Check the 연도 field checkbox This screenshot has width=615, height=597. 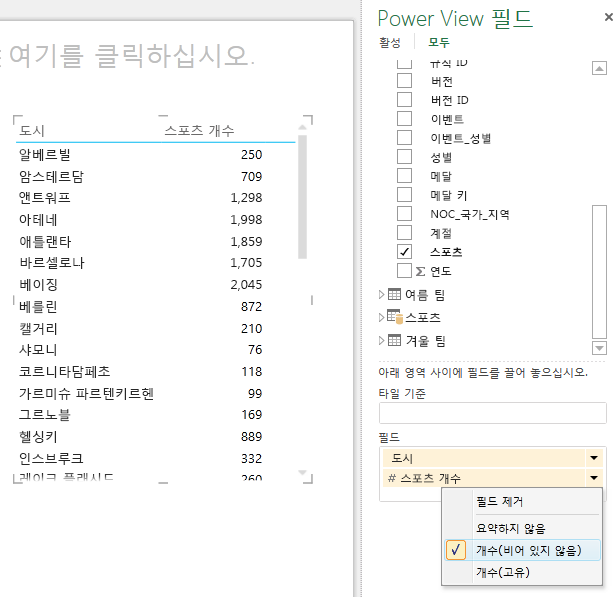click(x=404, y=271)
